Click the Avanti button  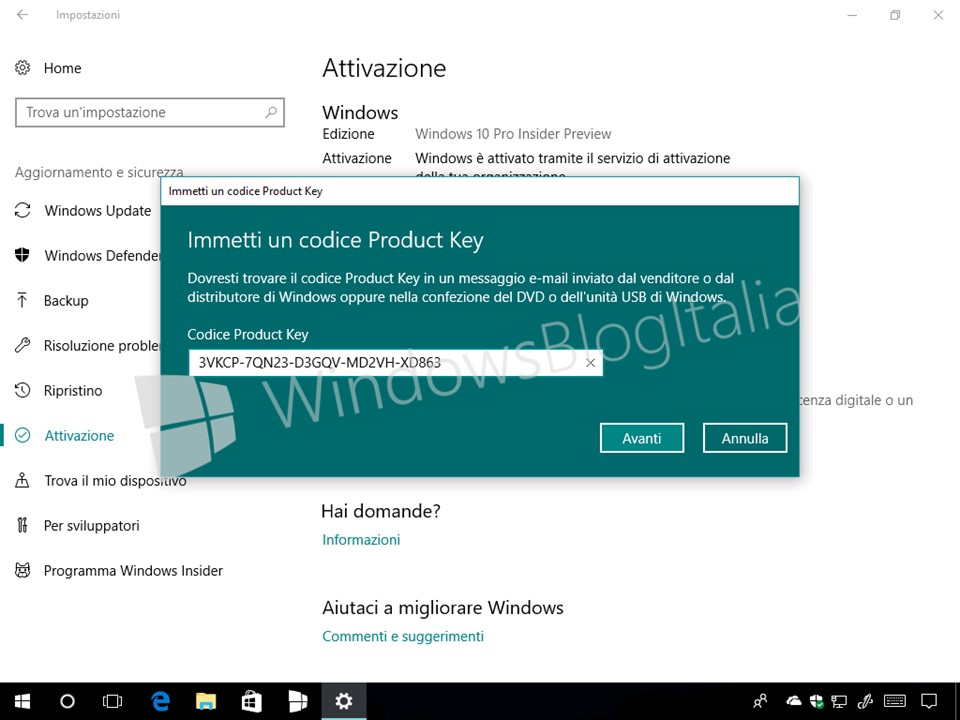[642, 438]
